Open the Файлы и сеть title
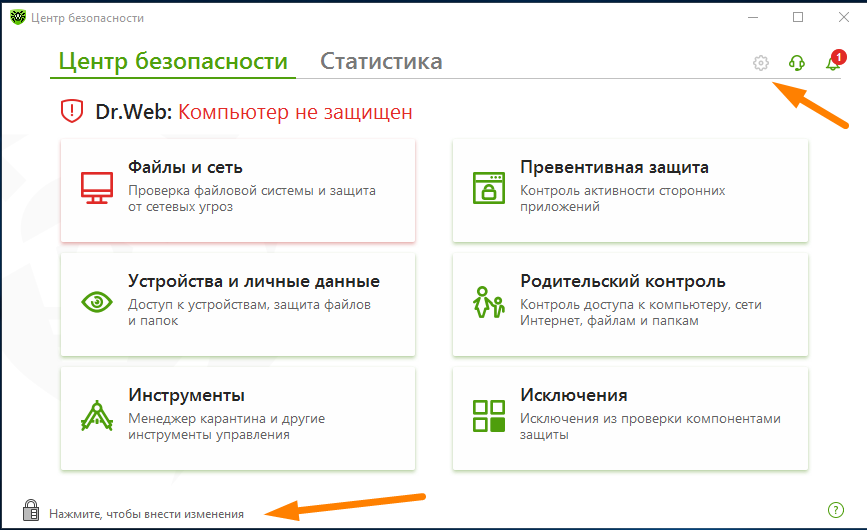The image size is (867, 530). [x=185, y=167]
